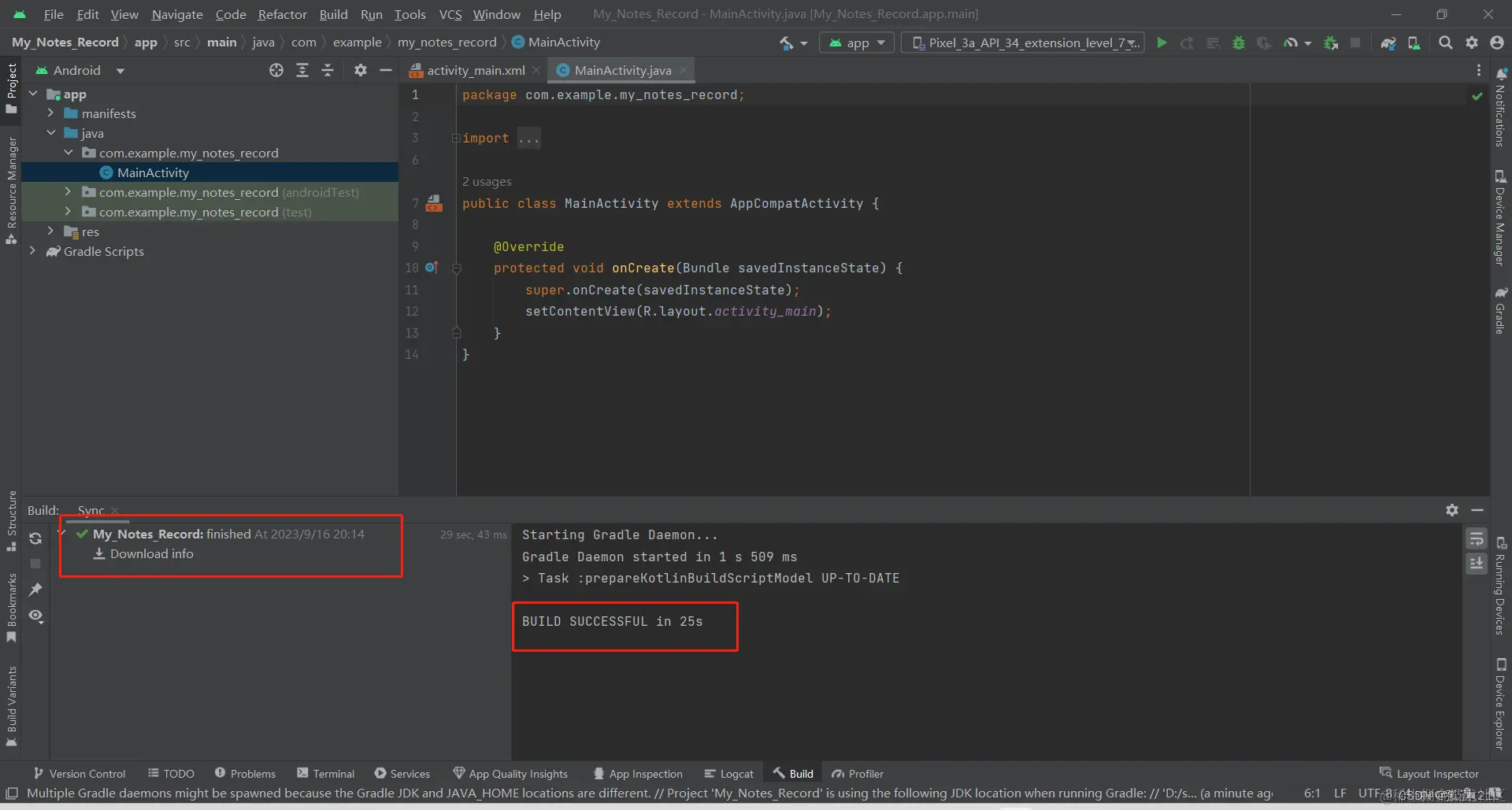1512x810 pixels.
Task: Toggle the view eye icon in Build panel
Action: pyautogui.click(x=35, y=616)
